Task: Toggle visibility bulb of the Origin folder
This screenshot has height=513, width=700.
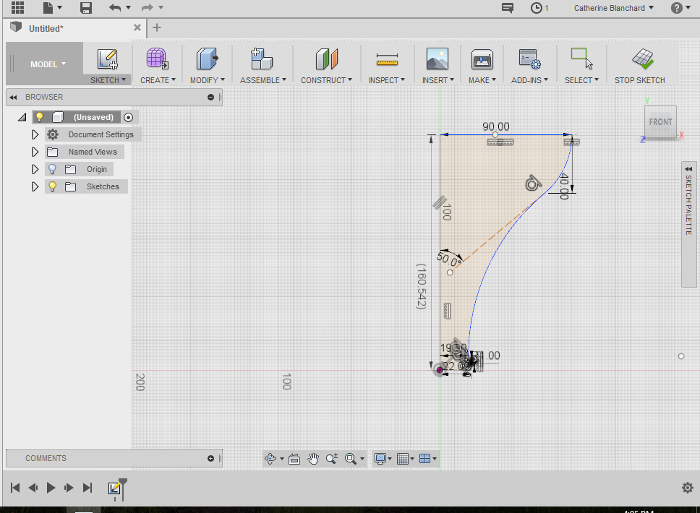Action: [x=52, y=169]
